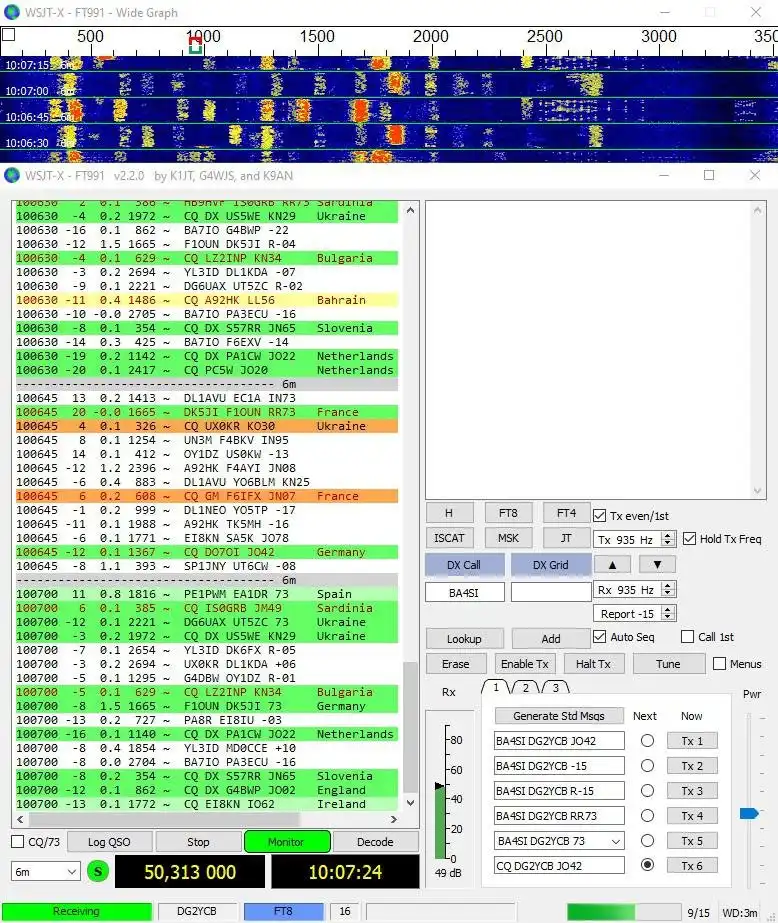The width and height of the screenshot is (778, 923).
Task: Select Next radio for Tx 5 message
Action: coord(647,841)
